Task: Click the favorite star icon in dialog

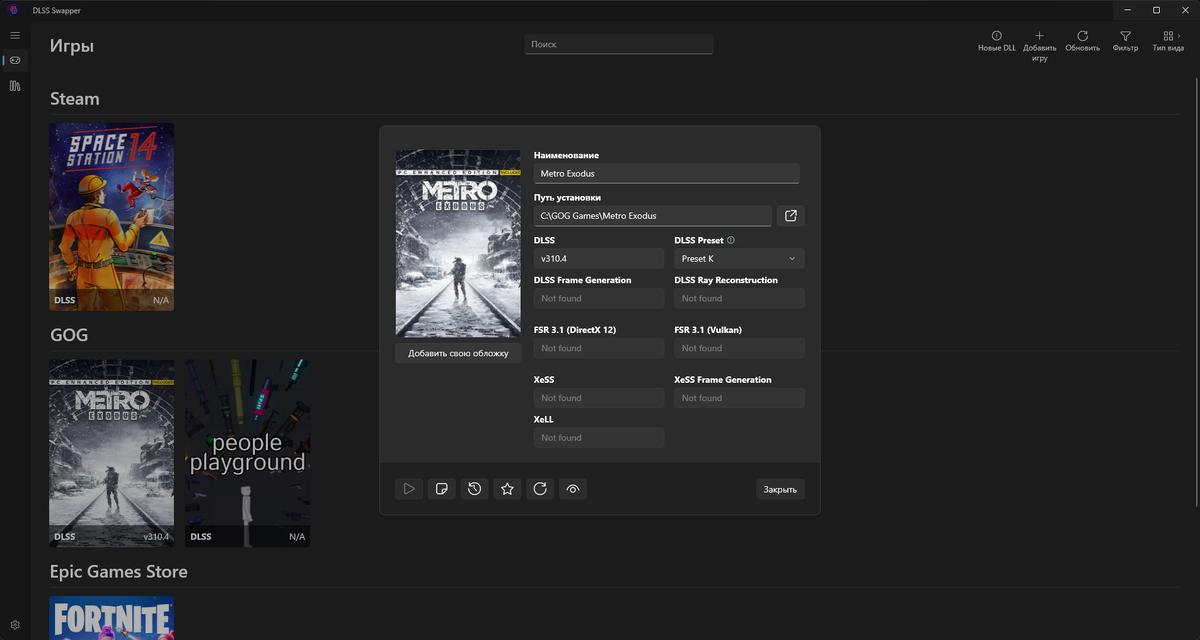Action: 507,489
